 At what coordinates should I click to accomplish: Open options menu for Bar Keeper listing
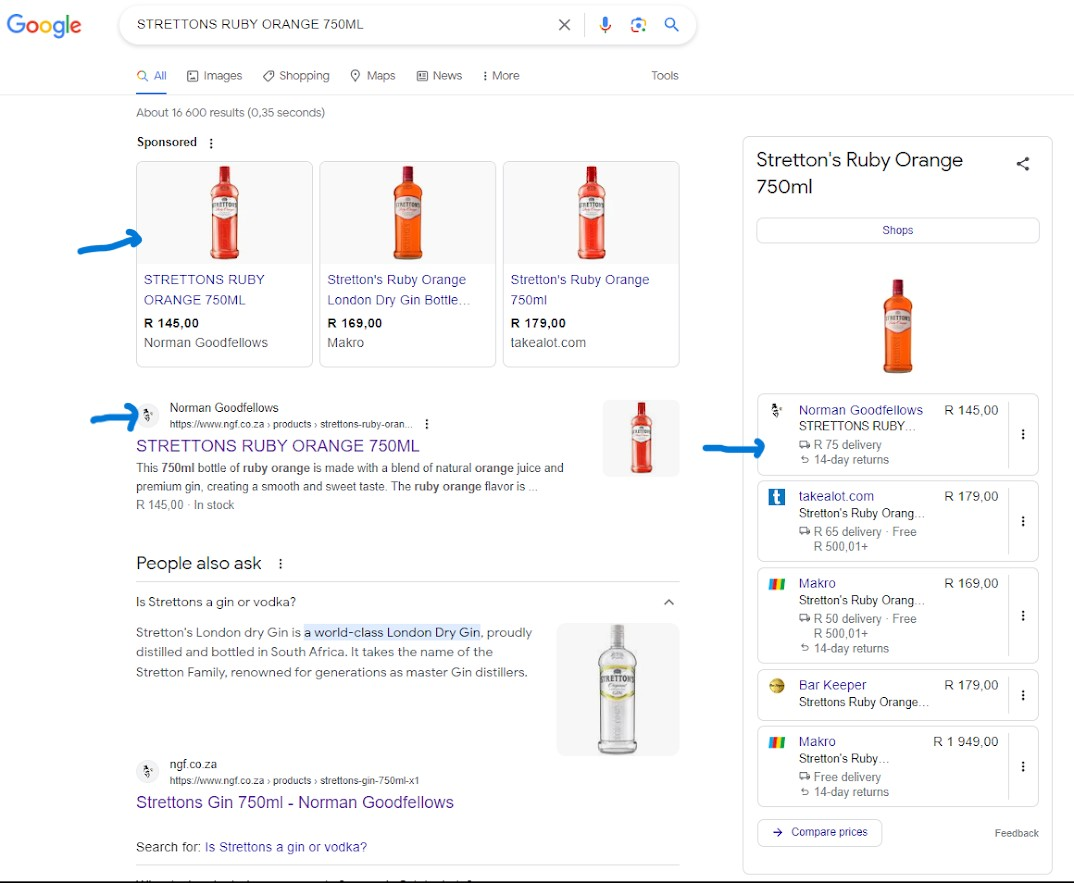[1022, 695]
